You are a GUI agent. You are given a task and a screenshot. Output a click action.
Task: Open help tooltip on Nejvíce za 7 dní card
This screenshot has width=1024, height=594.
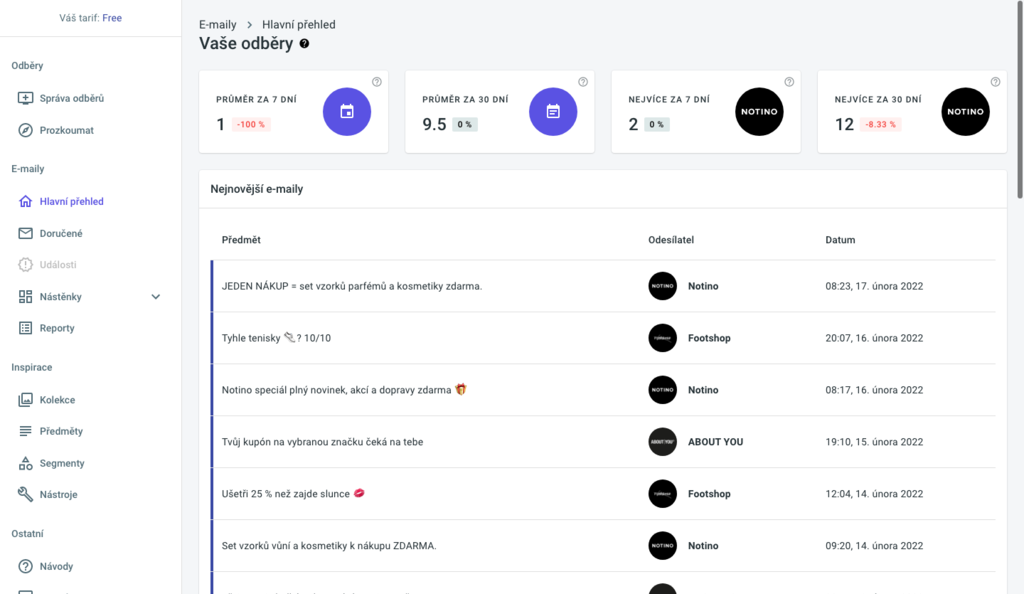coord(789,82)
